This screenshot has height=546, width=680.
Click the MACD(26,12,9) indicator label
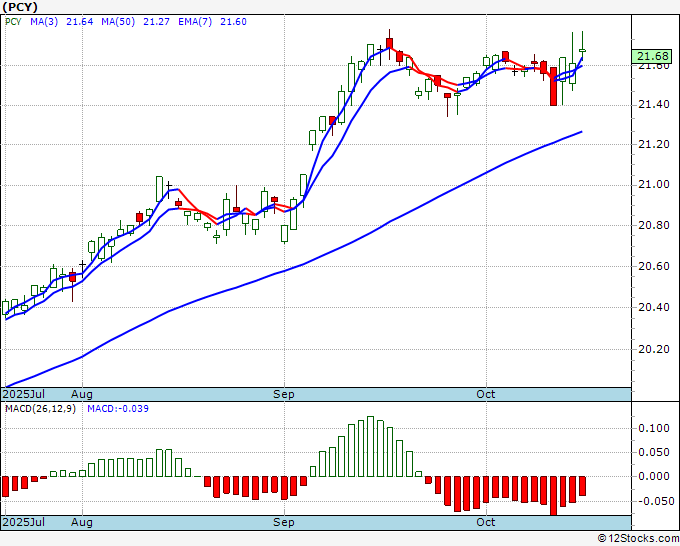click(40, 409)
